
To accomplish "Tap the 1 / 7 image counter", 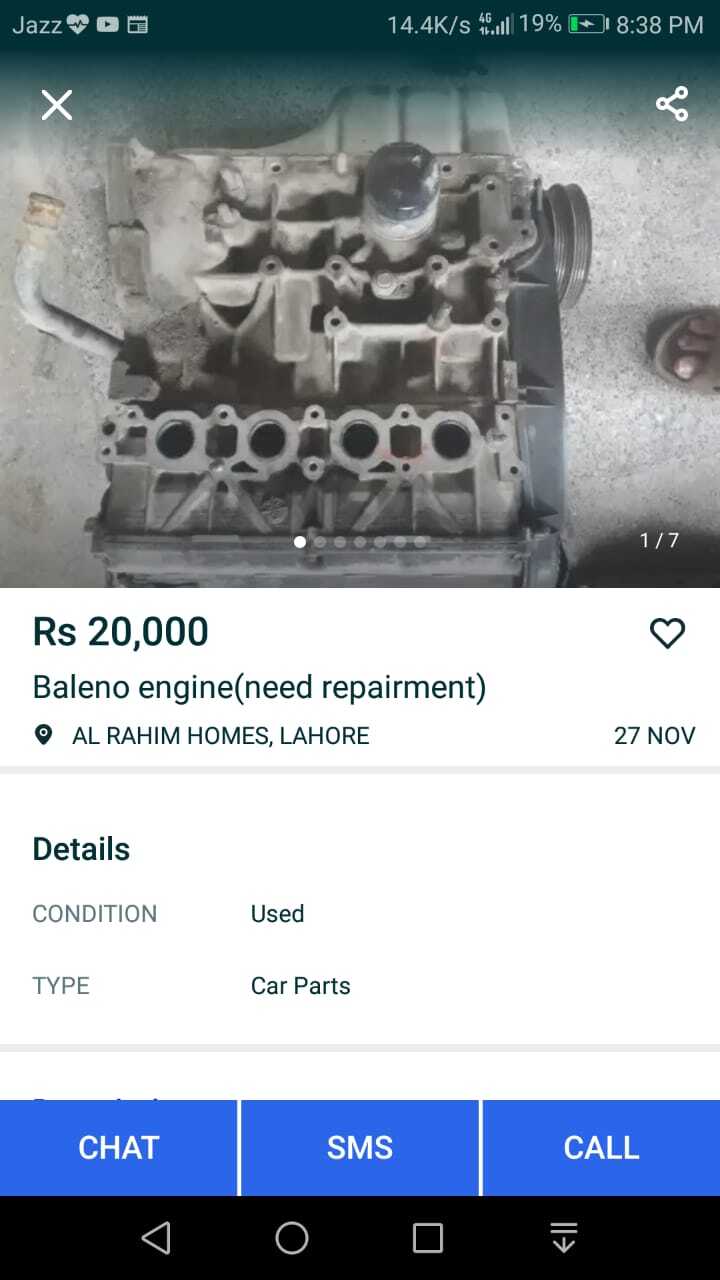I will pos(660,540).
